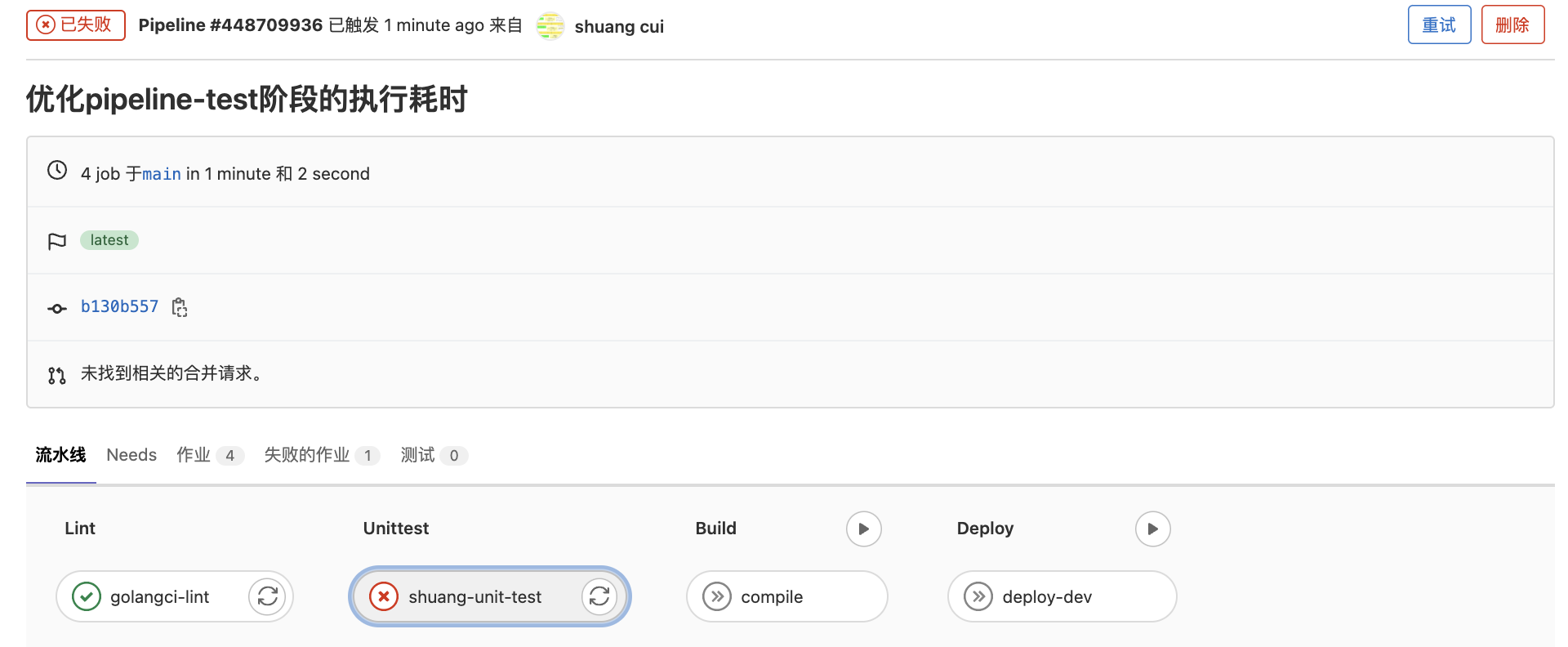
Task: Play all manual jobs in Deploy stage
Action: pos(1152,529)
